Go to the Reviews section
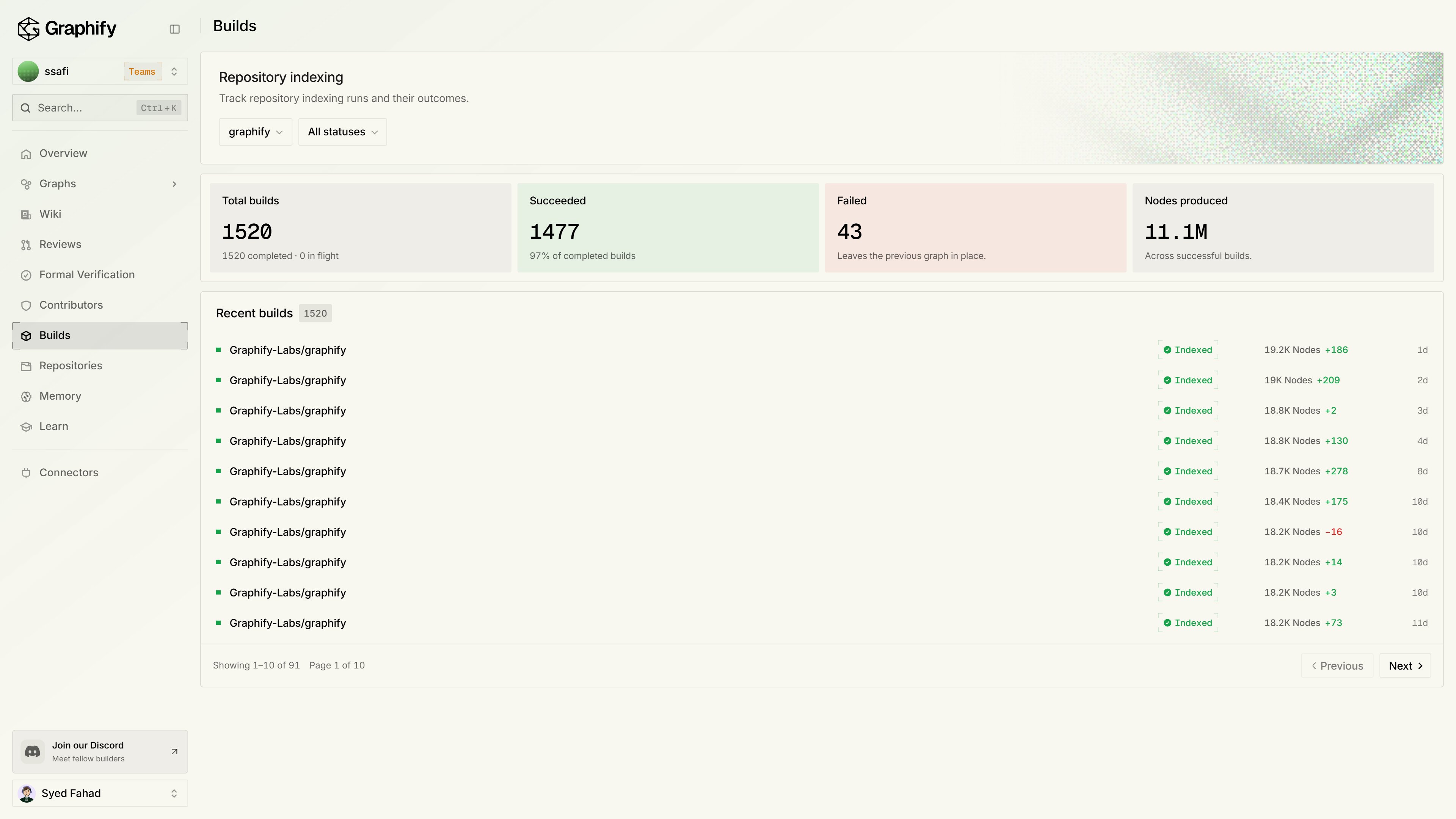This screenshot has width=1456, height=819. point(100,245)
